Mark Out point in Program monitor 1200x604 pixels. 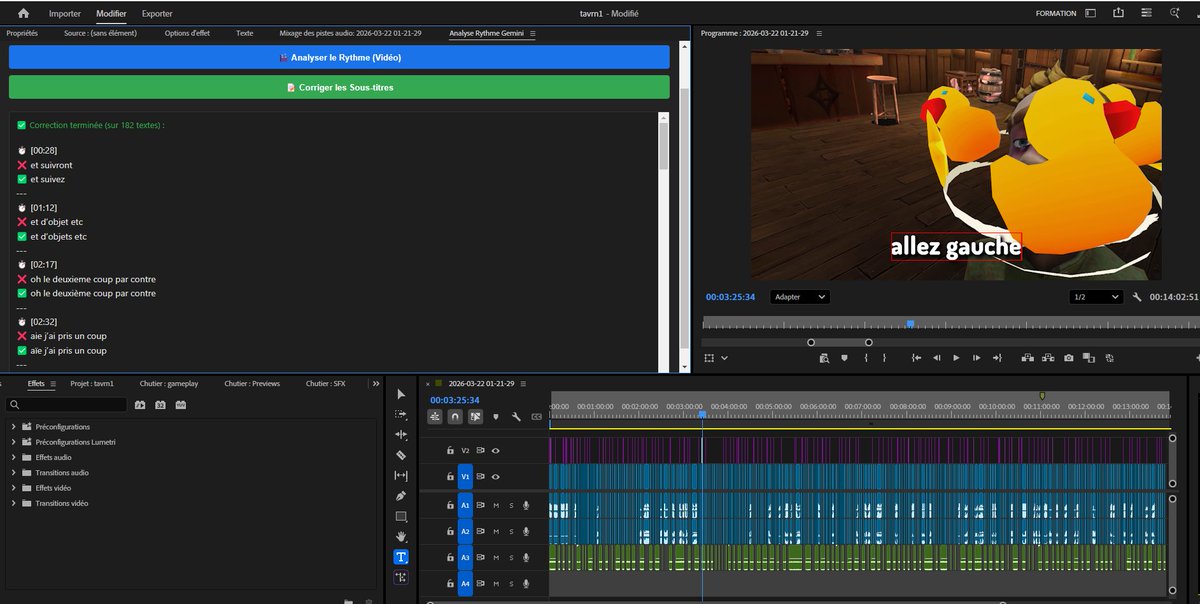885,357
